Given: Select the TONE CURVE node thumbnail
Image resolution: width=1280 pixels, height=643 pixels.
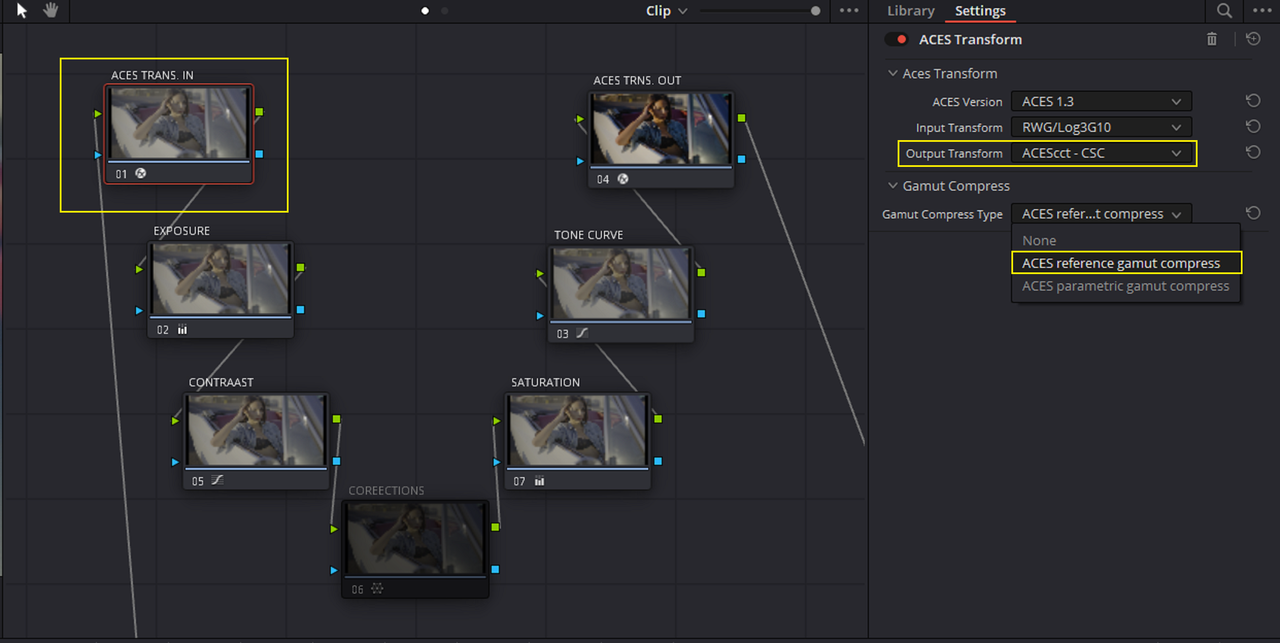Looking at the screenshot, I should 621,283.
